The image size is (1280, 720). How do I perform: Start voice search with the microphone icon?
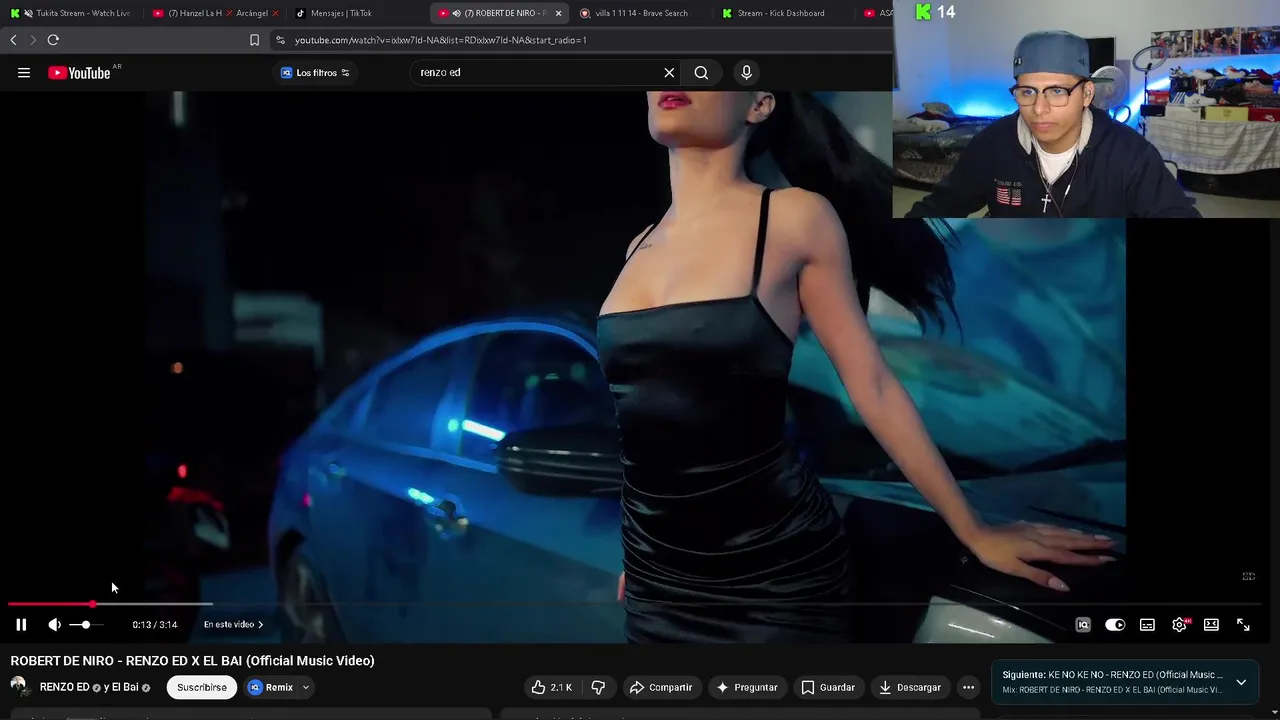[746, 72]
